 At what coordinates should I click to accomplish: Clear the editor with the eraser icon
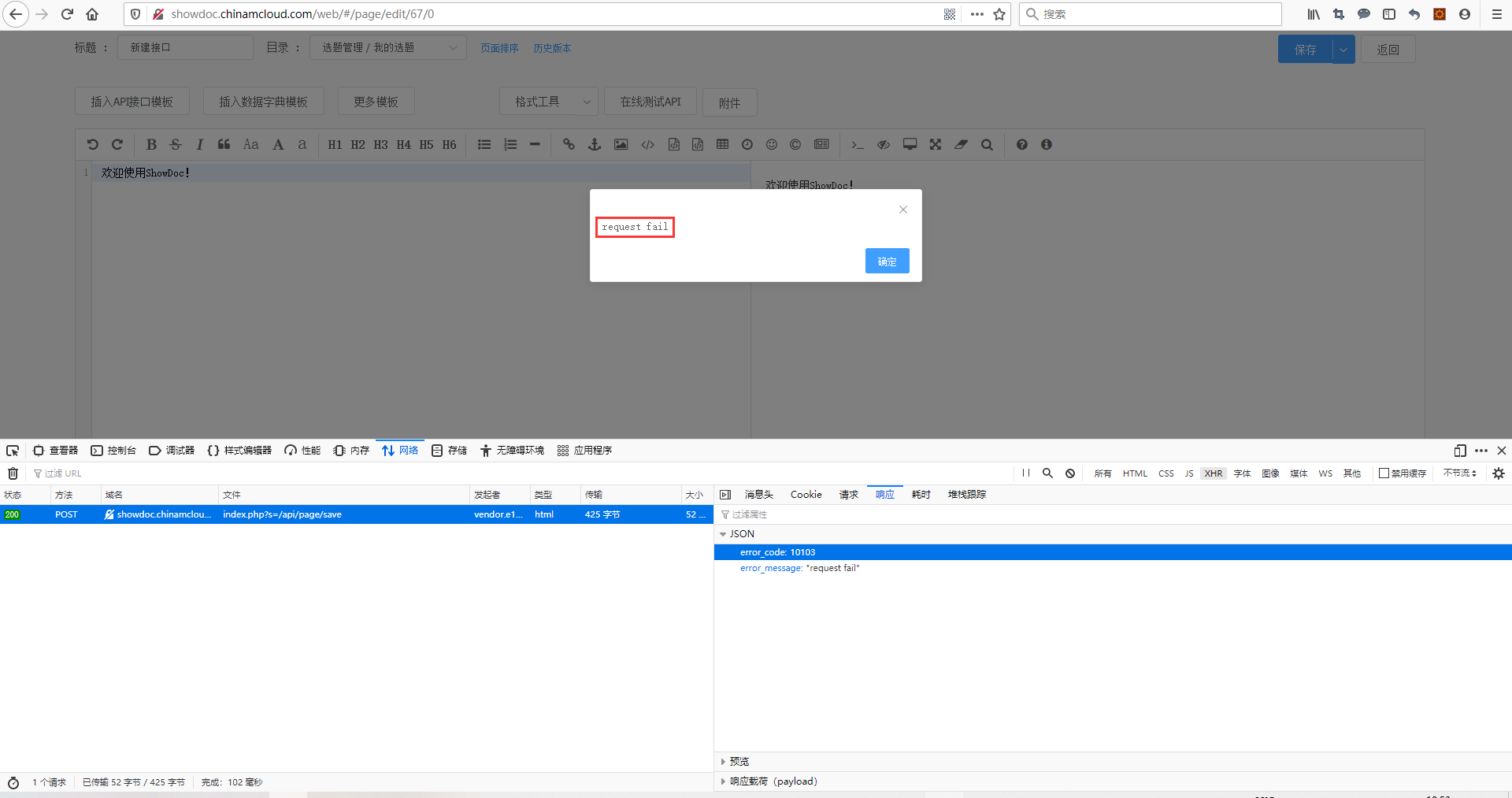tap(962, 144)
